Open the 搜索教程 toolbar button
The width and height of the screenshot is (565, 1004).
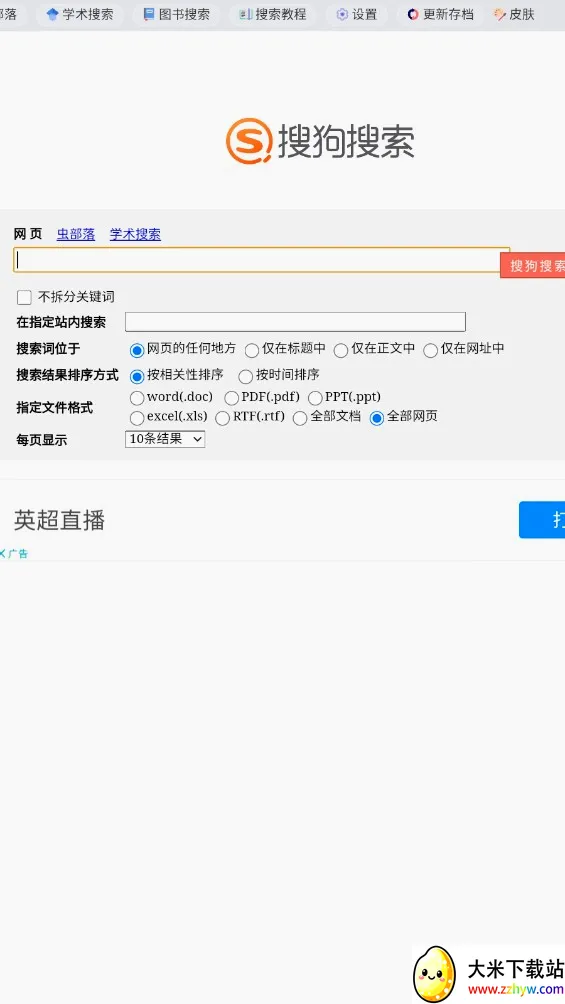[x=272, y=14]
